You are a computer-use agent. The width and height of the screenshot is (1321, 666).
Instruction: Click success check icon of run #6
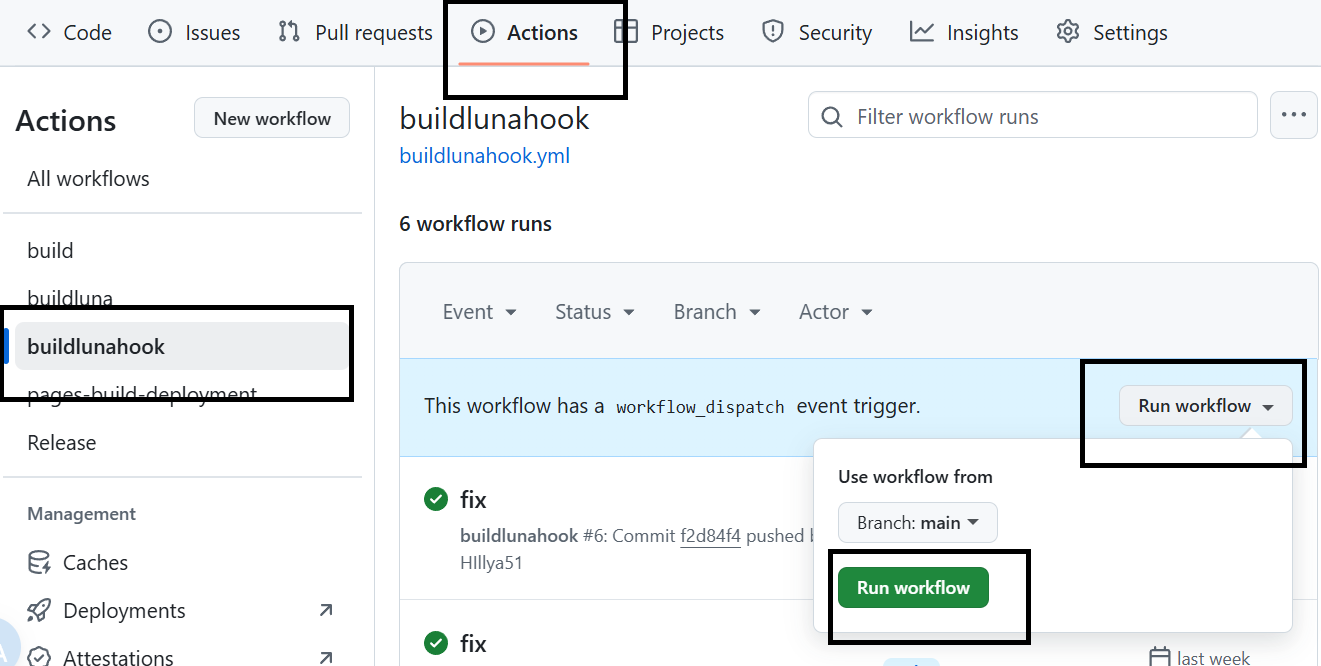click(436, 499)
